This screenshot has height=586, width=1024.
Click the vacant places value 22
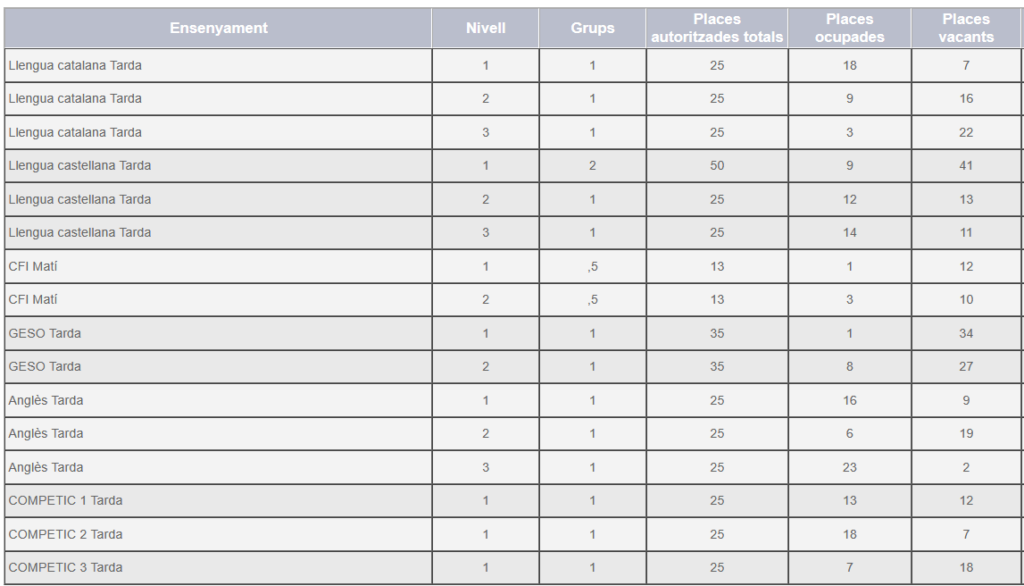pos(966,132)
